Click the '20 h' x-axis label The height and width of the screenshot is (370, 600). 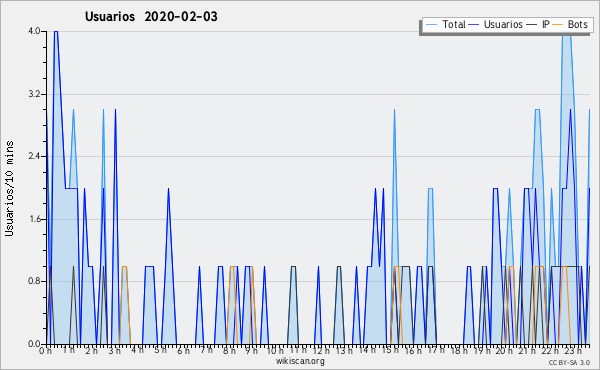(x=504, y=351)
